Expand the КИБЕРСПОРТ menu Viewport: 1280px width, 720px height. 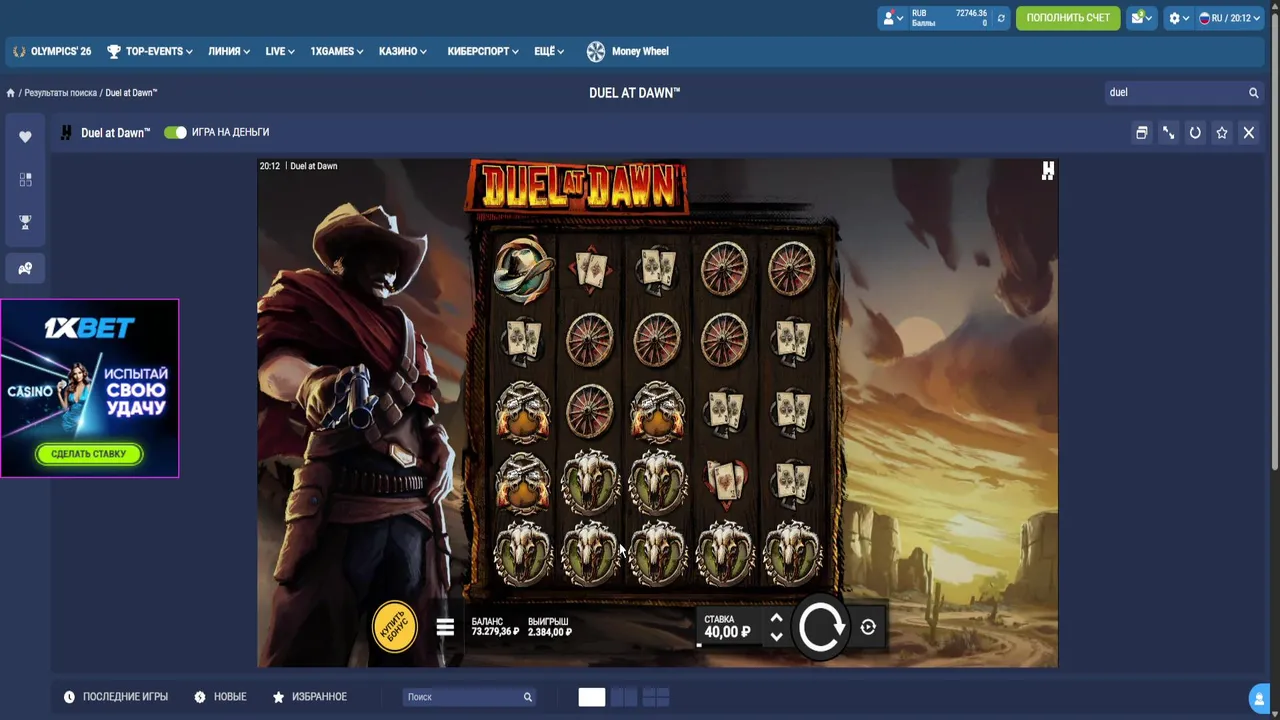(x=483, y=51)
